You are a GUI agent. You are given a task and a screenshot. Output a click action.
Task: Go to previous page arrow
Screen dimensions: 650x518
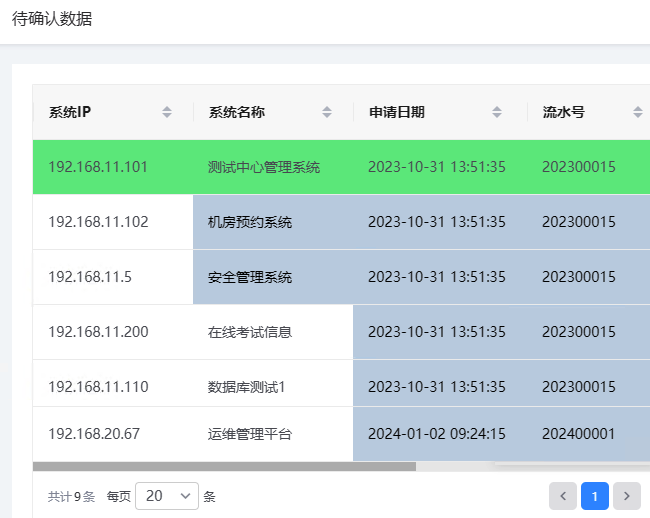coord(563,496)
